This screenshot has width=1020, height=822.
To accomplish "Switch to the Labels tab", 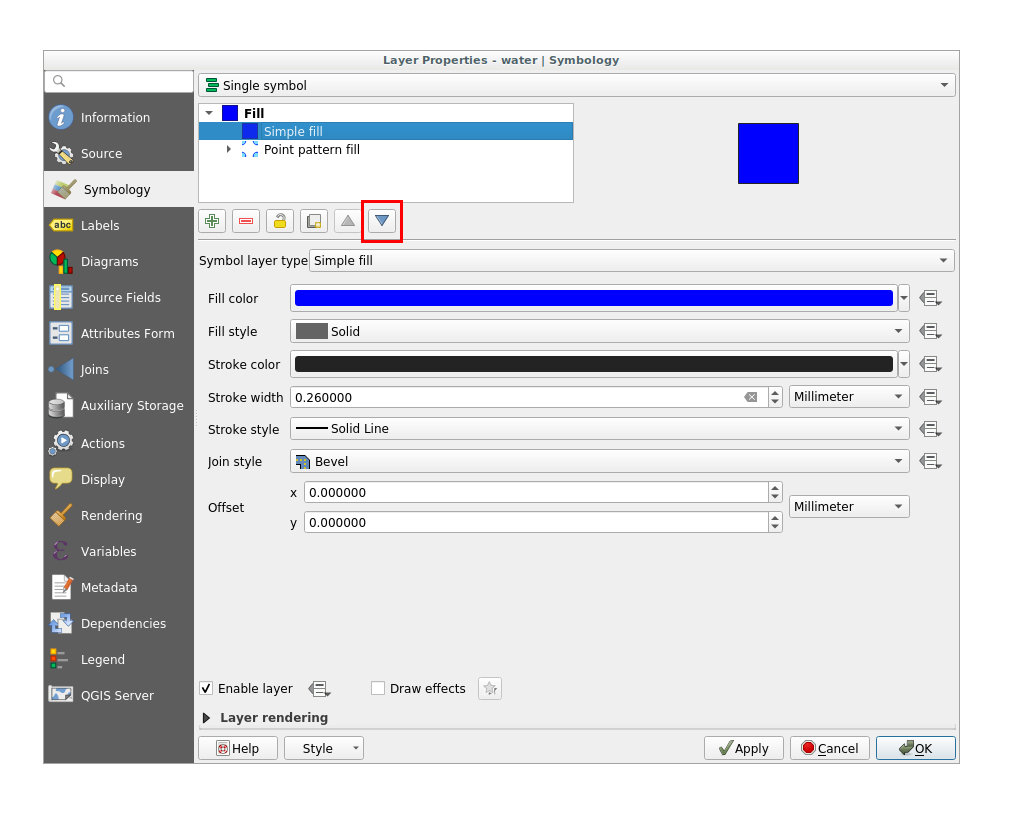I will [x=99, y=226].
